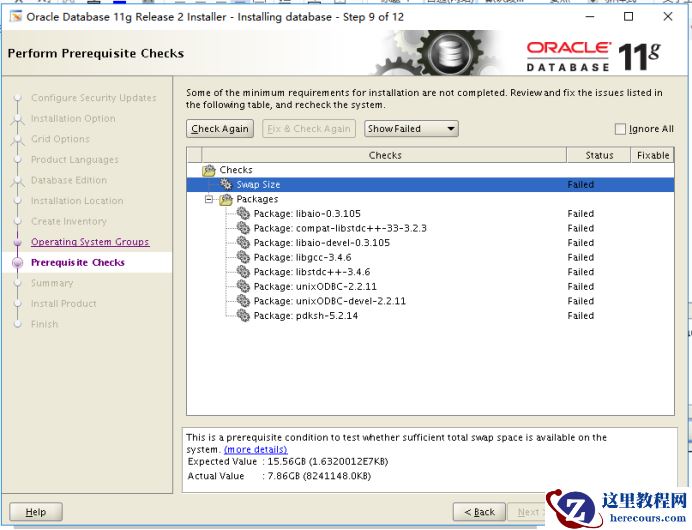692x530 pixels.
Task: Click gear icon for libaio-devel-0.3.105
Action: click(x=243, y=243)
